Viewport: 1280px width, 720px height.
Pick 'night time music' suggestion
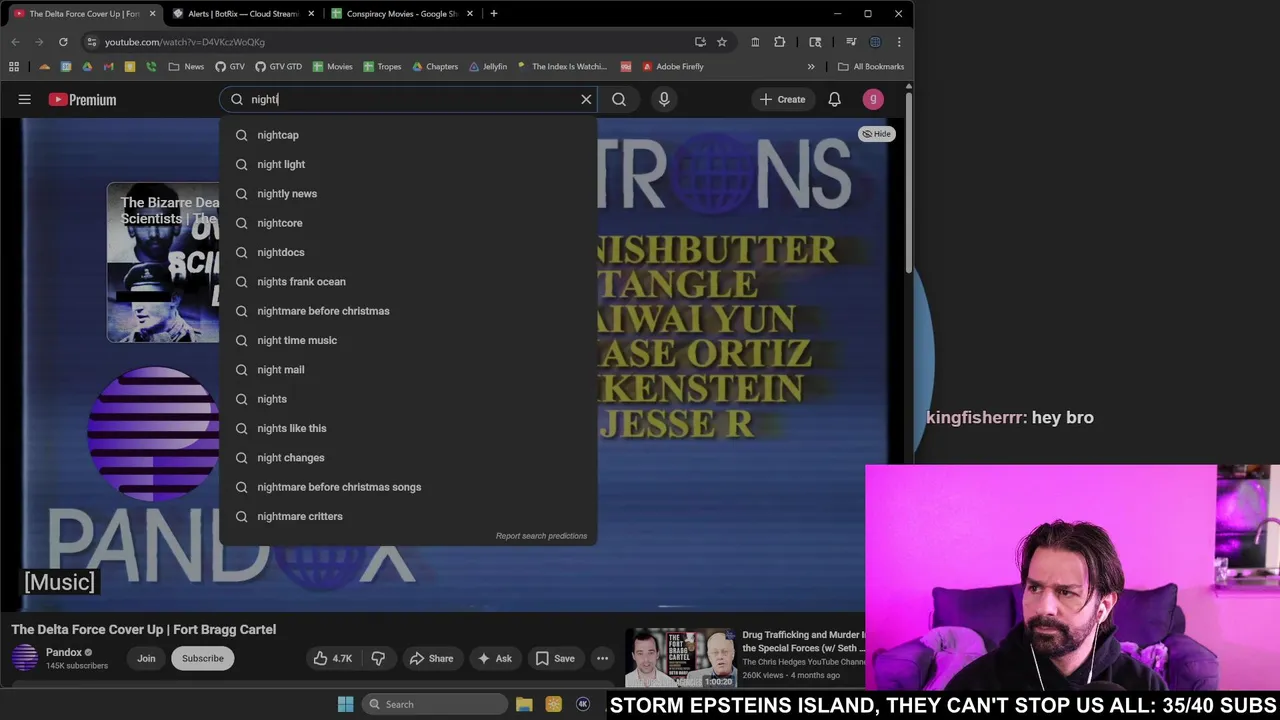[408, 340]
